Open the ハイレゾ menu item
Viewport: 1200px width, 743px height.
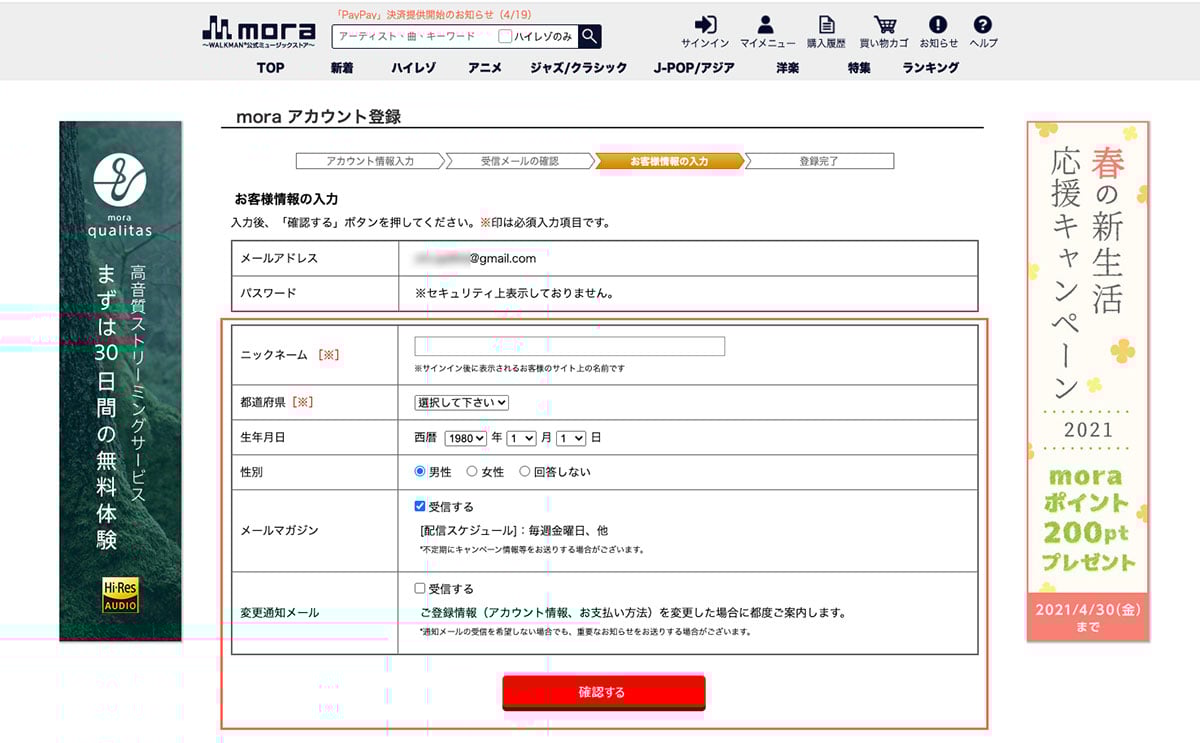tap(413, 68)
